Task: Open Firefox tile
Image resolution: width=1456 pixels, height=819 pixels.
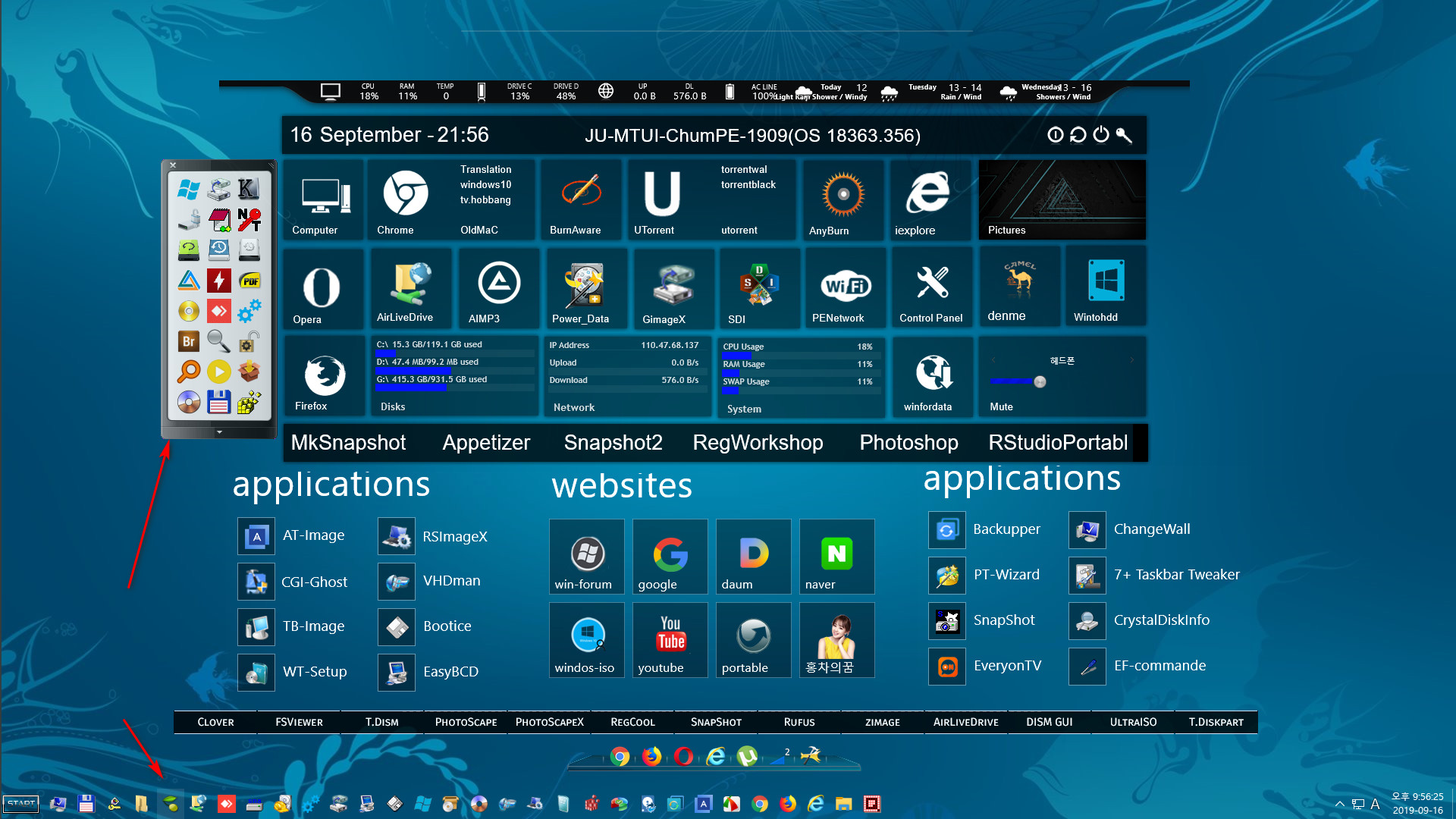Action: pos(324,378)
